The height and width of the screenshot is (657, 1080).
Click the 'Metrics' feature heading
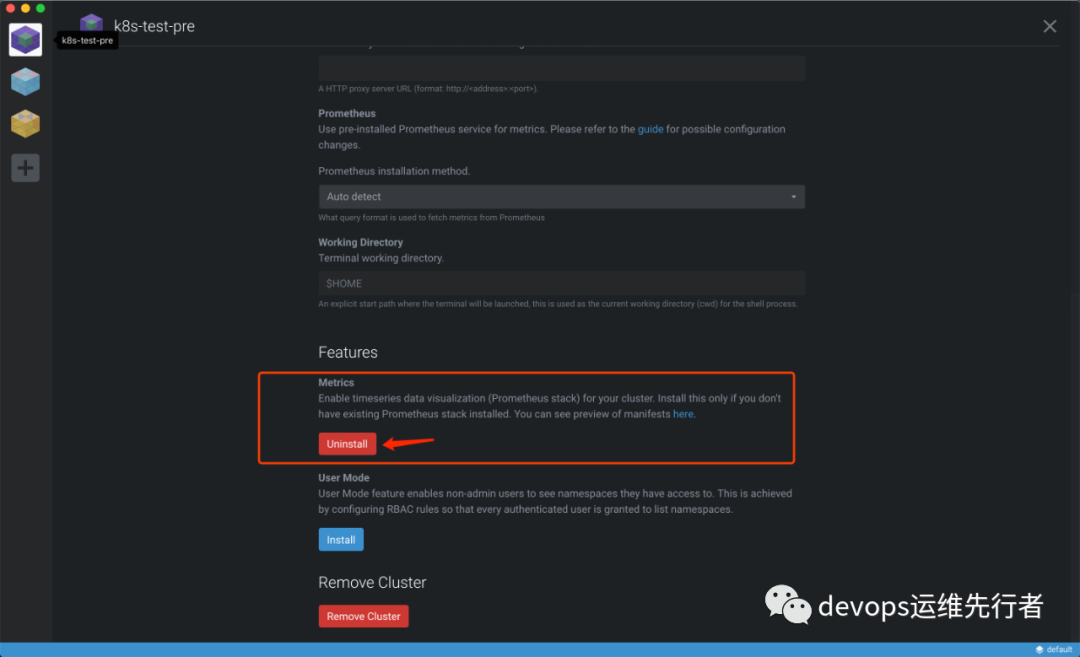[336, 383]
